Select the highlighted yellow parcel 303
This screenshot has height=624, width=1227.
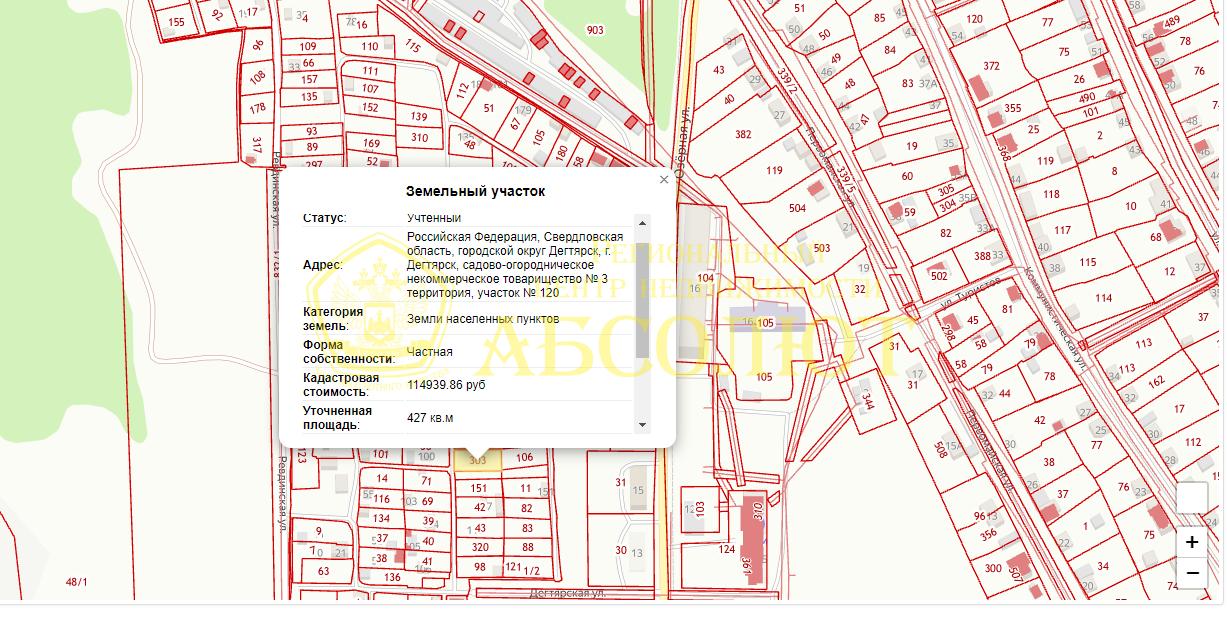(x=478, y=459)
